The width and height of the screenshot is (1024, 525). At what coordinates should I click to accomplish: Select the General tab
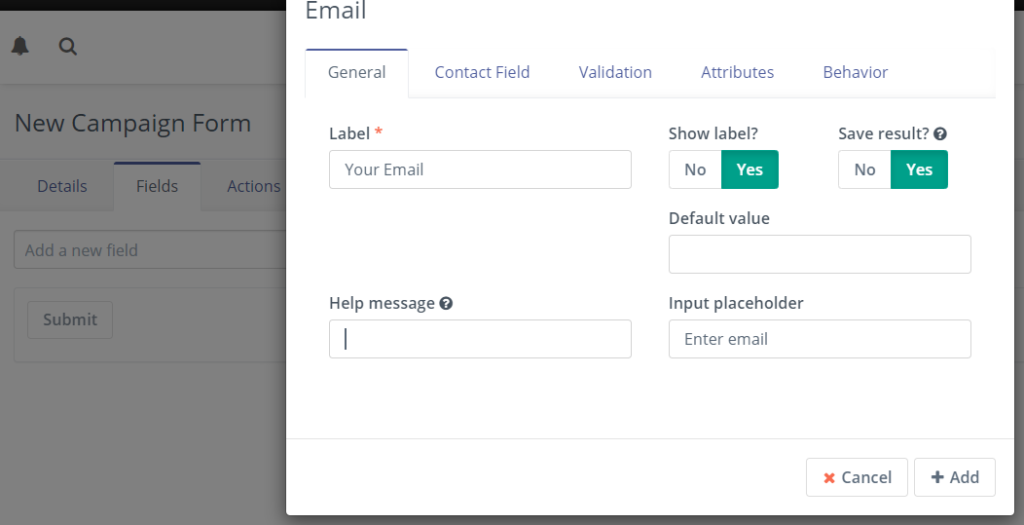coord(357,72)
